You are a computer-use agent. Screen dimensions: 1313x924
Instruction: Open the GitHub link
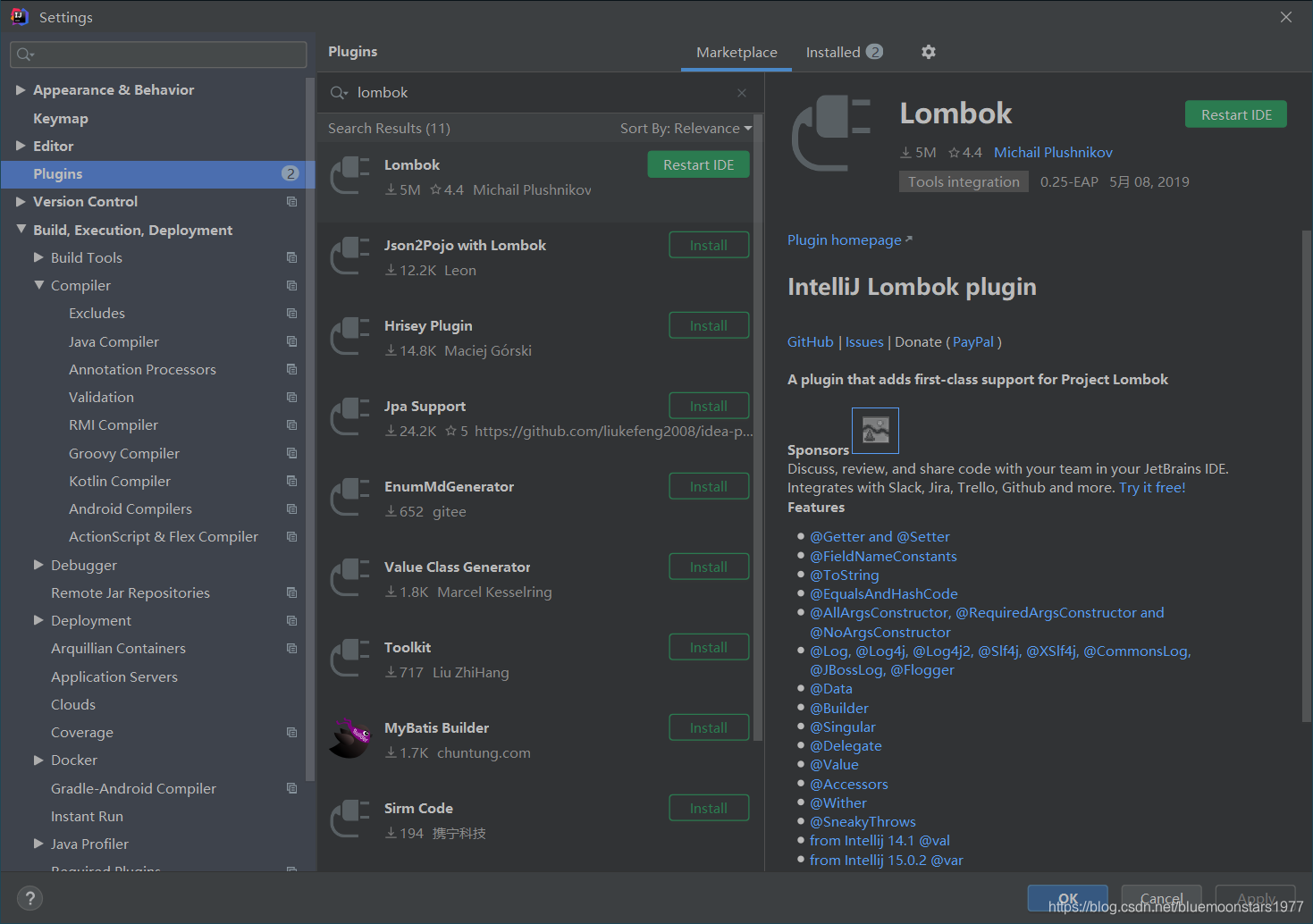click(811, 341)
